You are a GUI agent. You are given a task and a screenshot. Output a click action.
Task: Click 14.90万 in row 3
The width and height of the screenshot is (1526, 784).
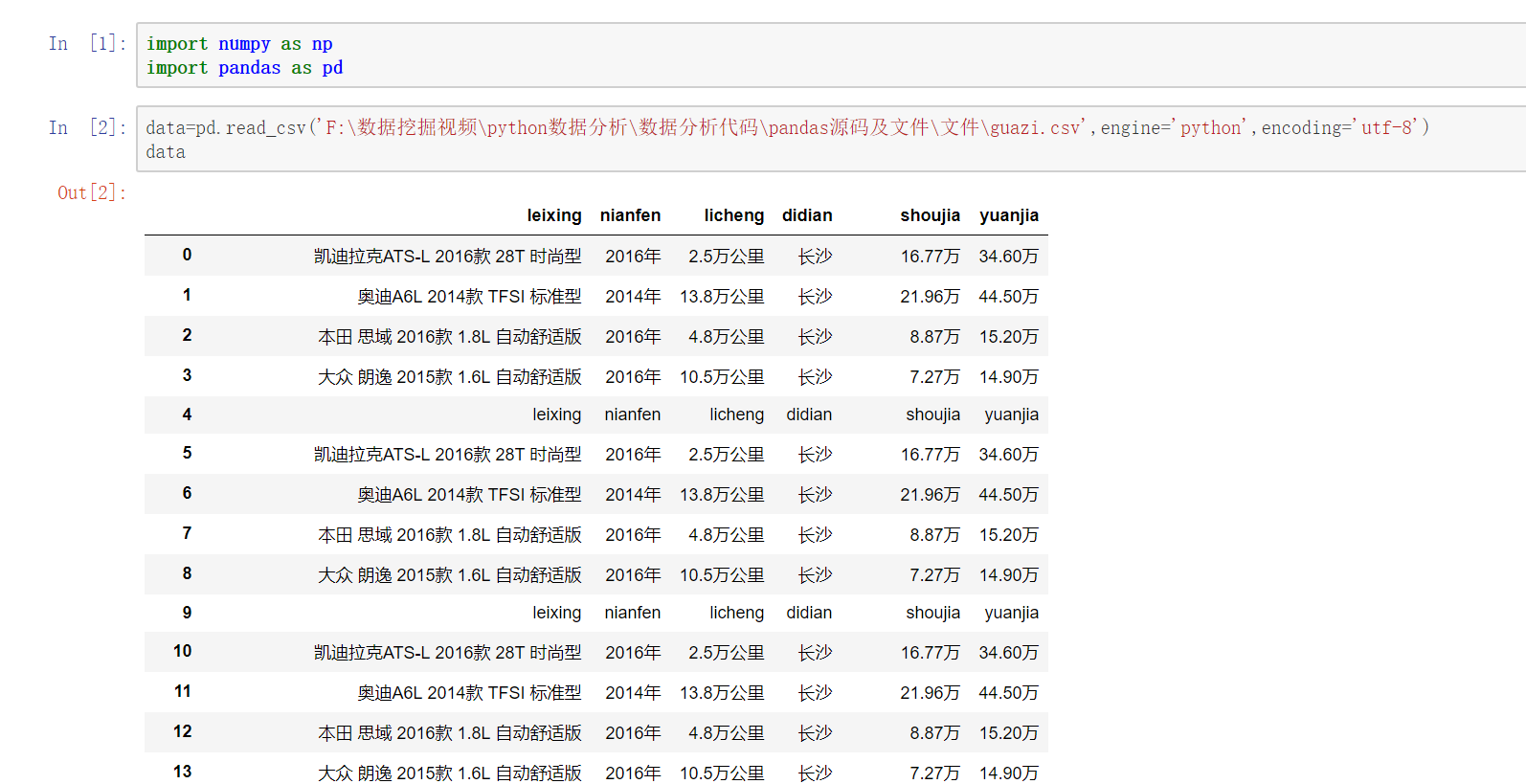click(1008, 377)
